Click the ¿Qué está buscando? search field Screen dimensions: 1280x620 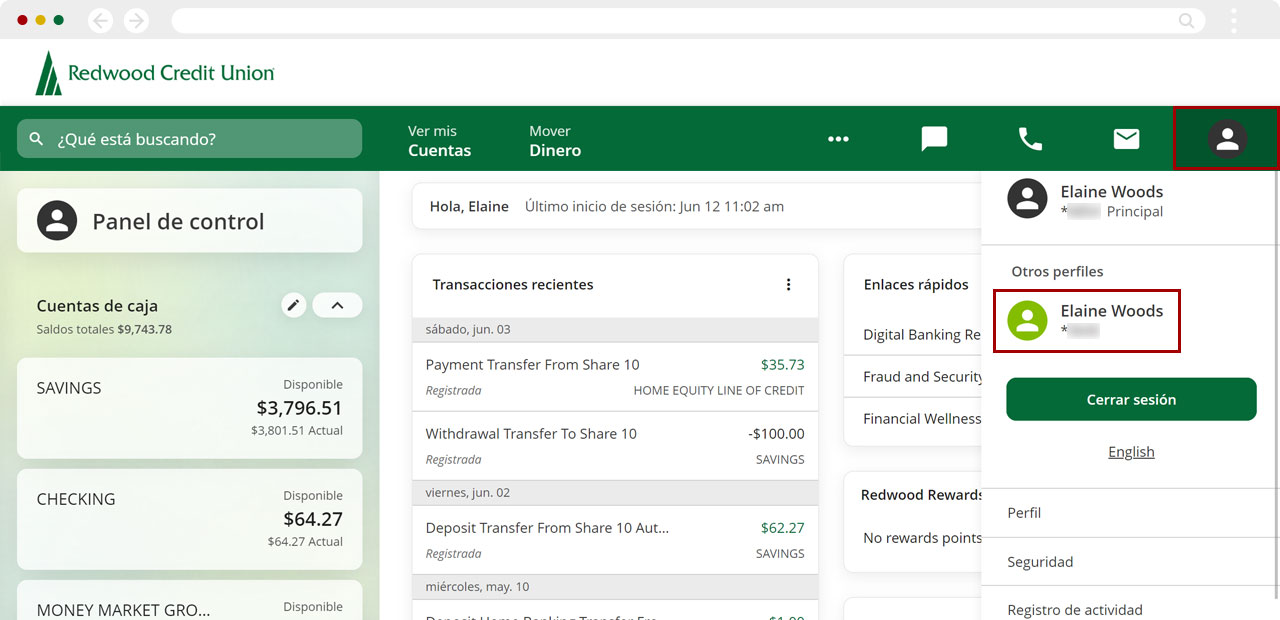(190, 139)
